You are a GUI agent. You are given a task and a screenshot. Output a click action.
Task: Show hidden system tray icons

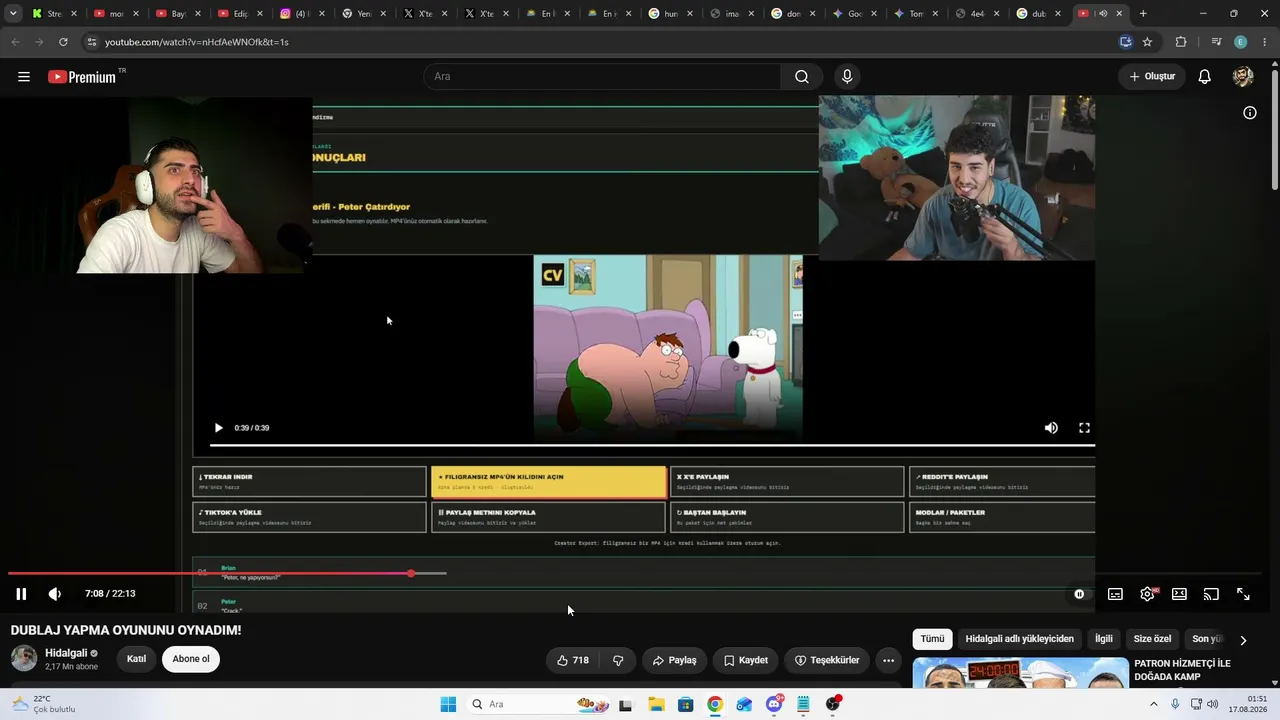click(x=1153, y=704)
